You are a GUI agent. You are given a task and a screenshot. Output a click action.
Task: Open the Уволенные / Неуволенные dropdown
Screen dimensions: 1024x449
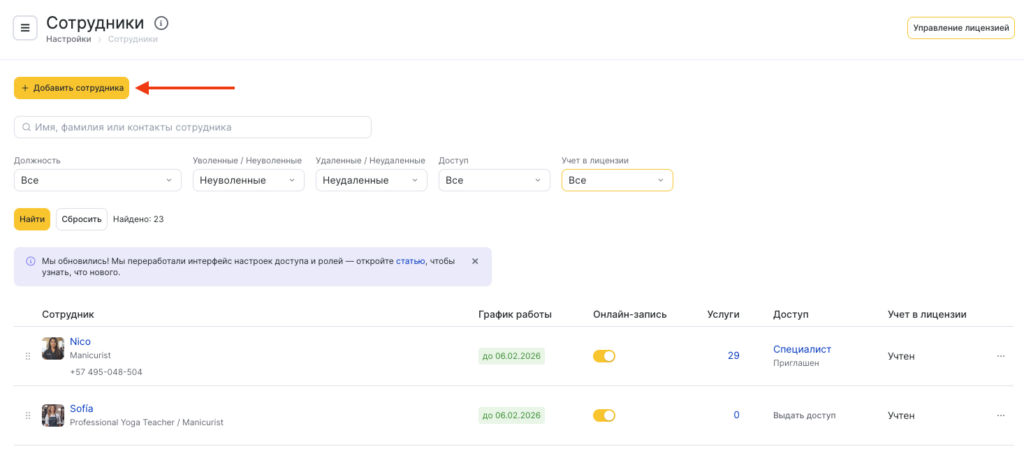click(248, 180)
